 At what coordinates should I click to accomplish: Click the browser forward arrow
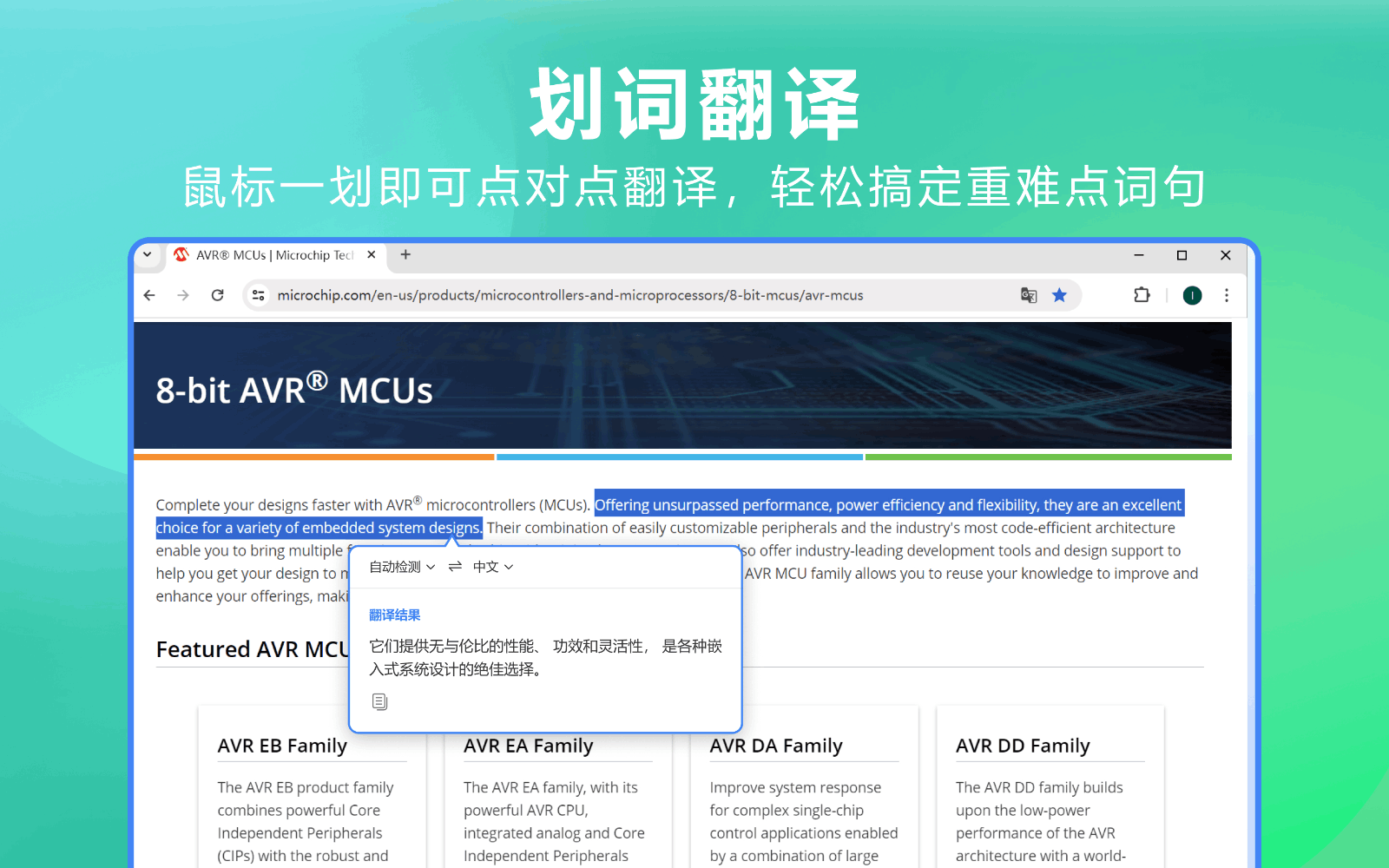183,295
